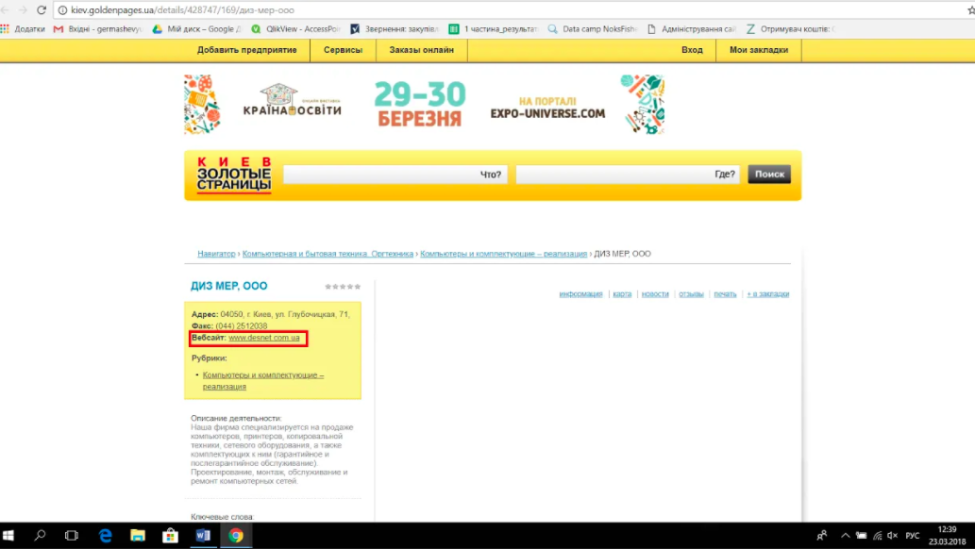Viewport: 975px width, 549px height.
Task: Switch to the карта tab link
Action: point(622,294)
